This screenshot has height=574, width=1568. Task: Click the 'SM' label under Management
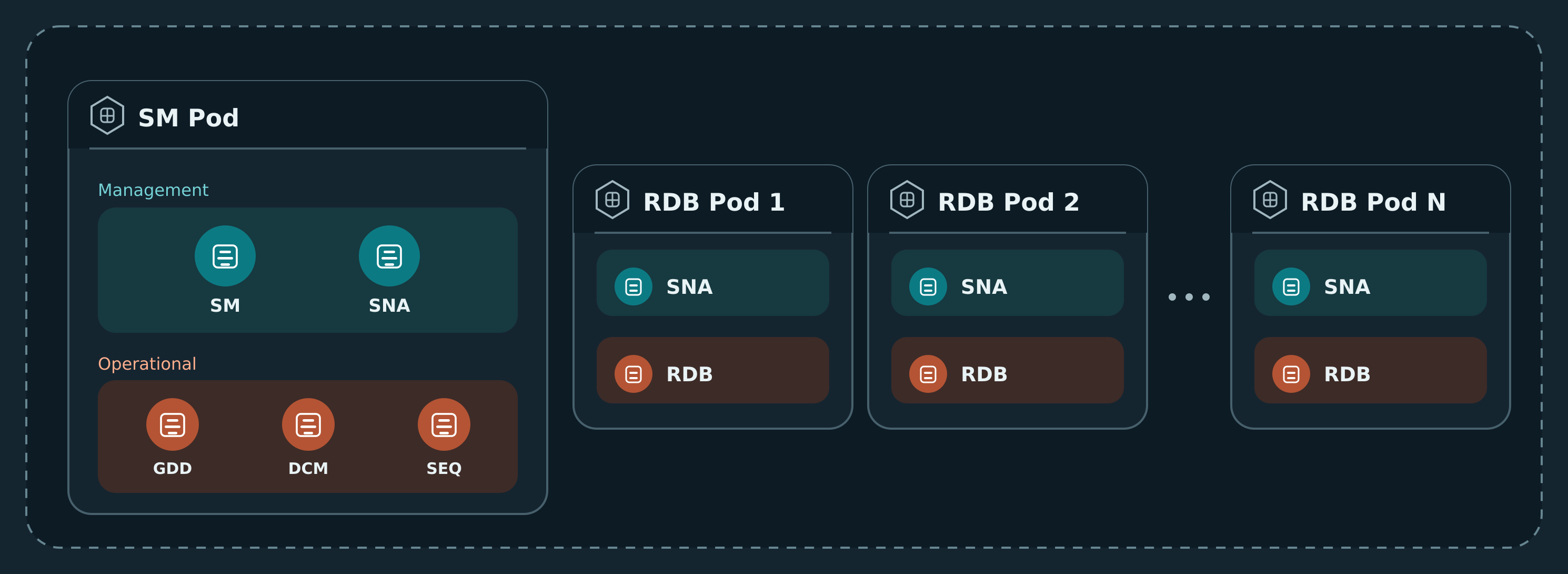[225, 306]
